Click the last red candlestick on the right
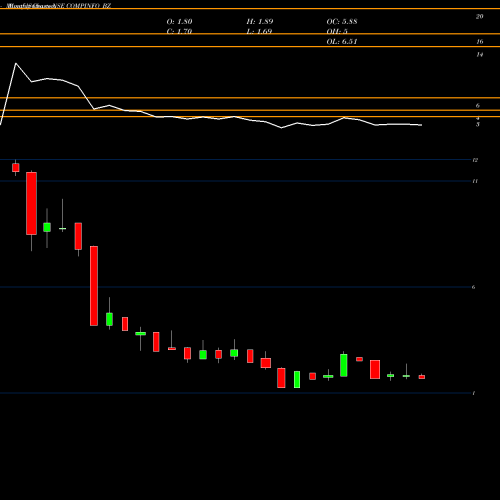 pyautogui.click(x=422, y=377)
